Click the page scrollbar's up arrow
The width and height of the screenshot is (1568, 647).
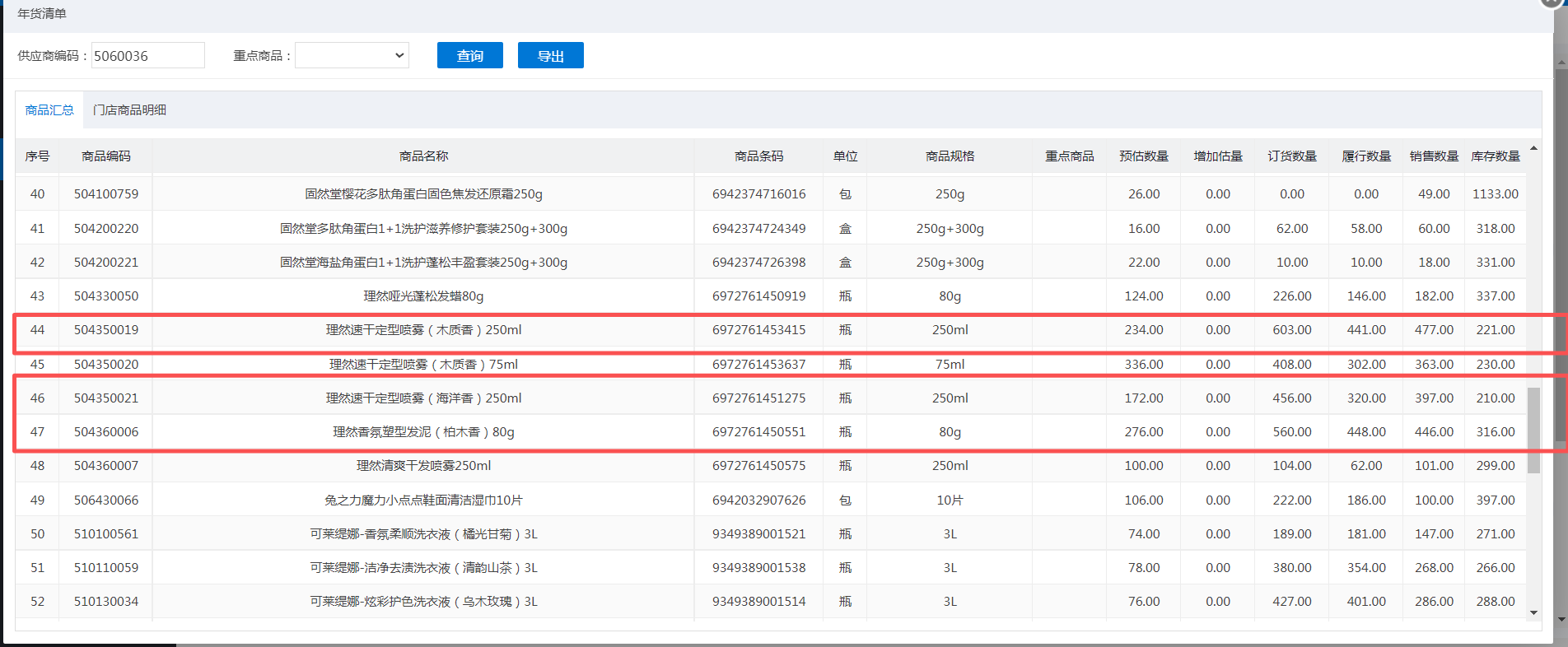point(1561,63)
